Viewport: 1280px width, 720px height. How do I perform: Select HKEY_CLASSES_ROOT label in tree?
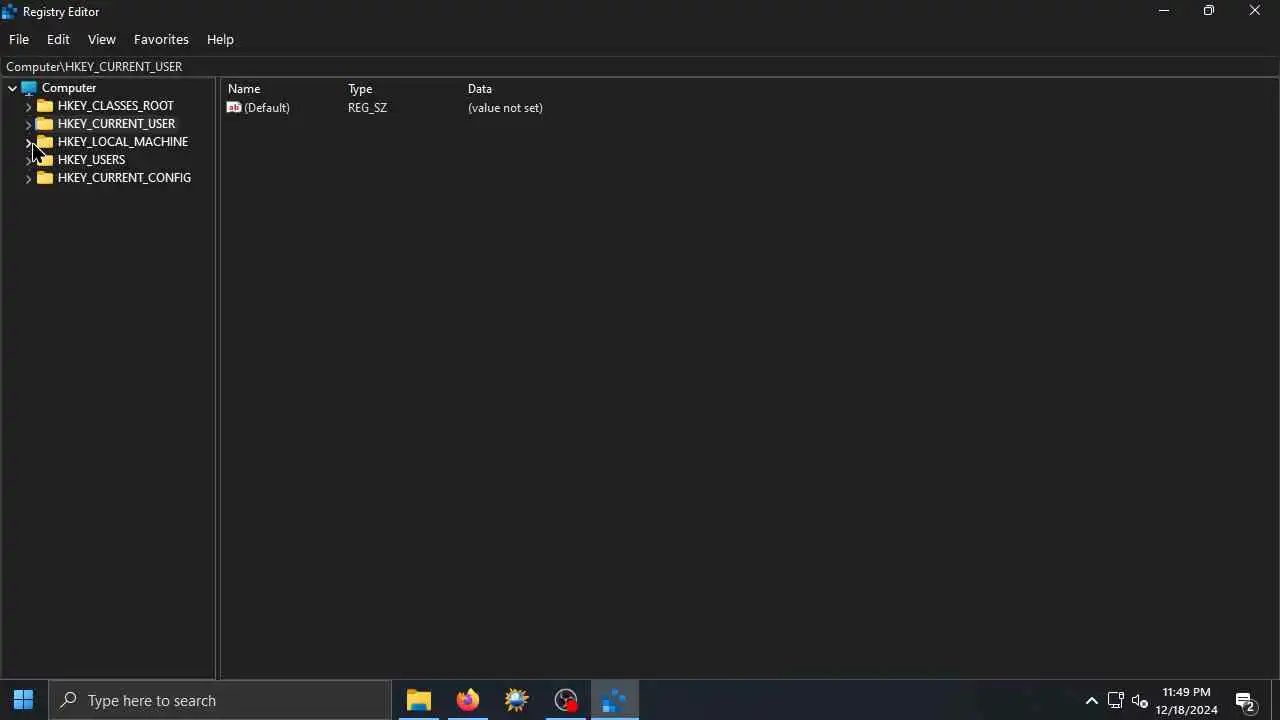pos(115,106)
